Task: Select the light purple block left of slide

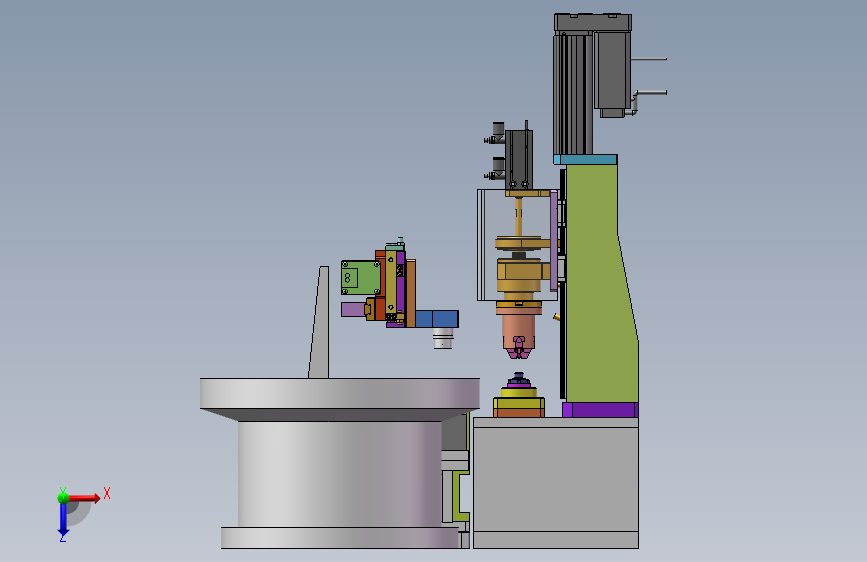Action: coord(353,309)
